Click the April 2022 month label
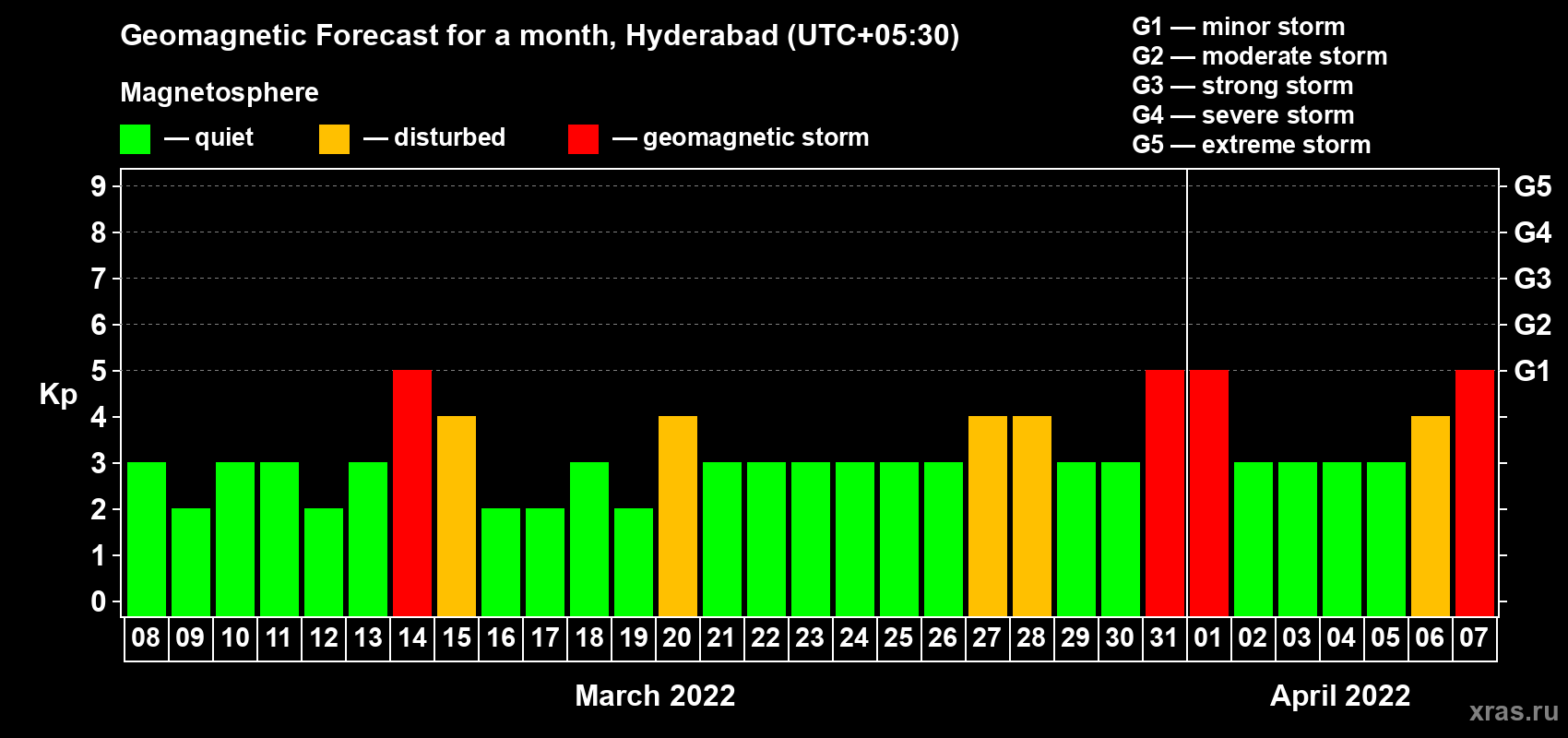The image size is (1568, 738). [x=1340, y=695]
